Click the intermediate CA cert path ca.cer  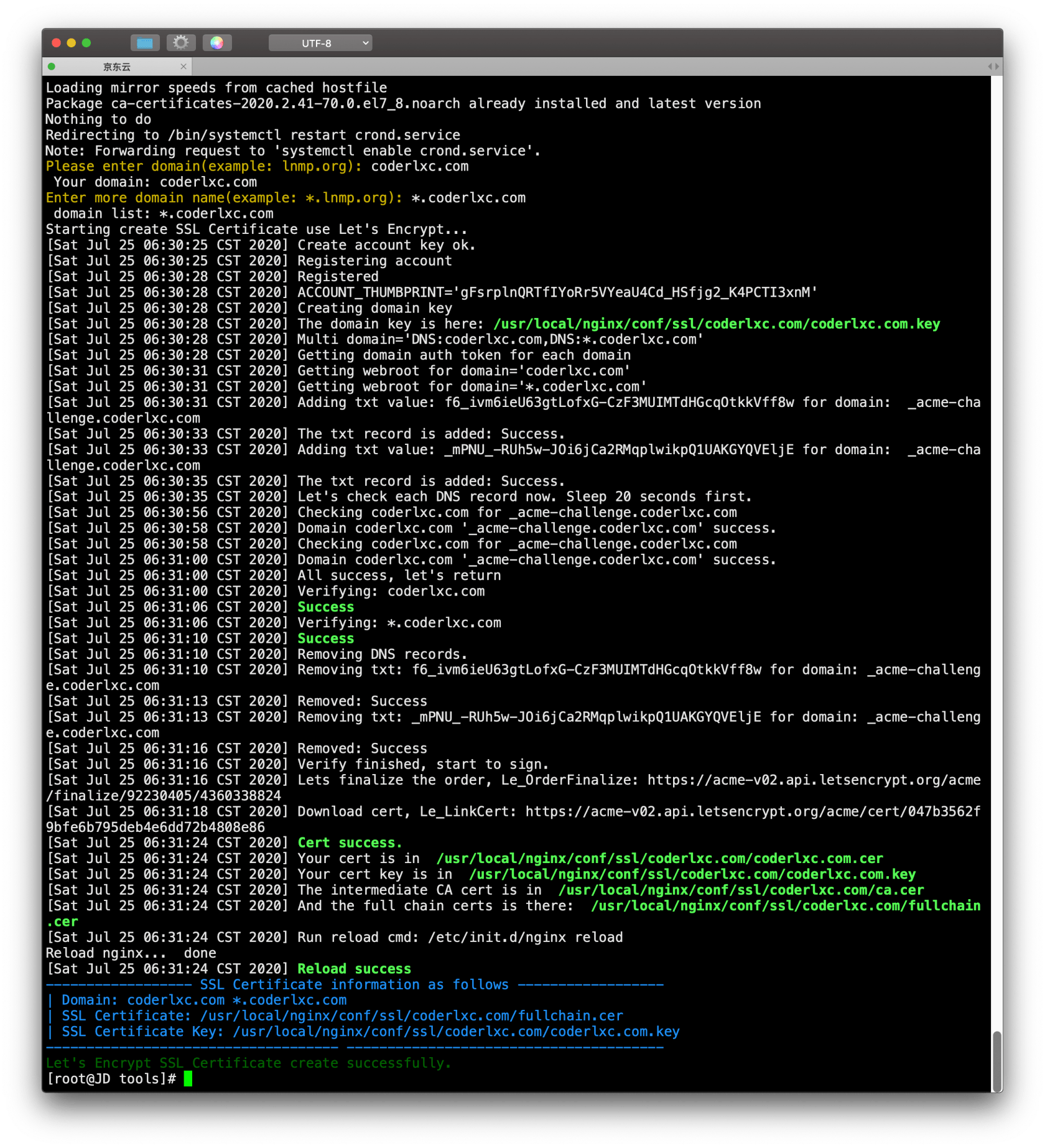741,890
